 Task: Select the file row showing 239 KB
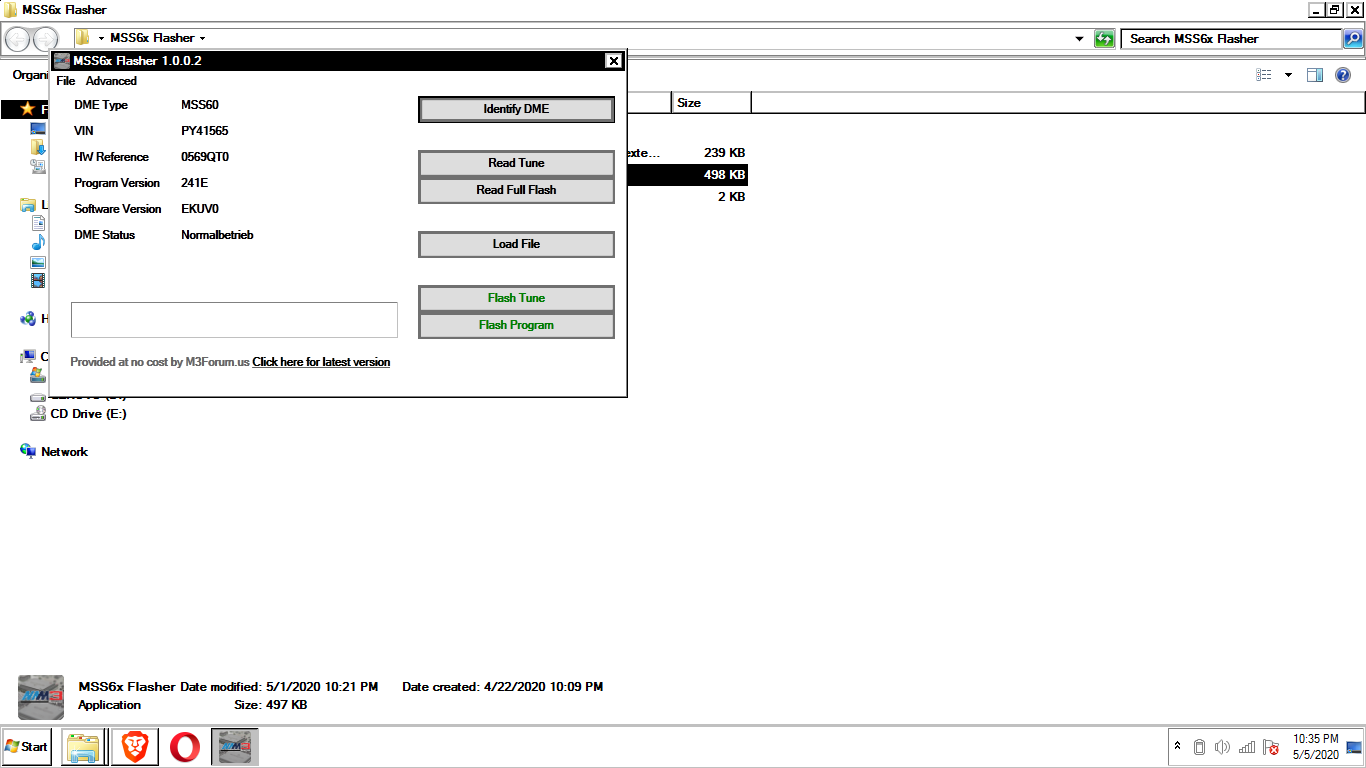(686, 153)
